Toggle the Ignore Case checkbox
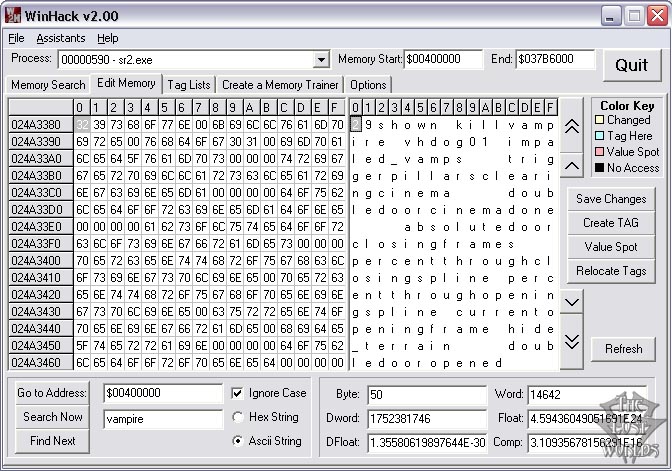This screenshot has width=672, height=471. coord(237,393)
